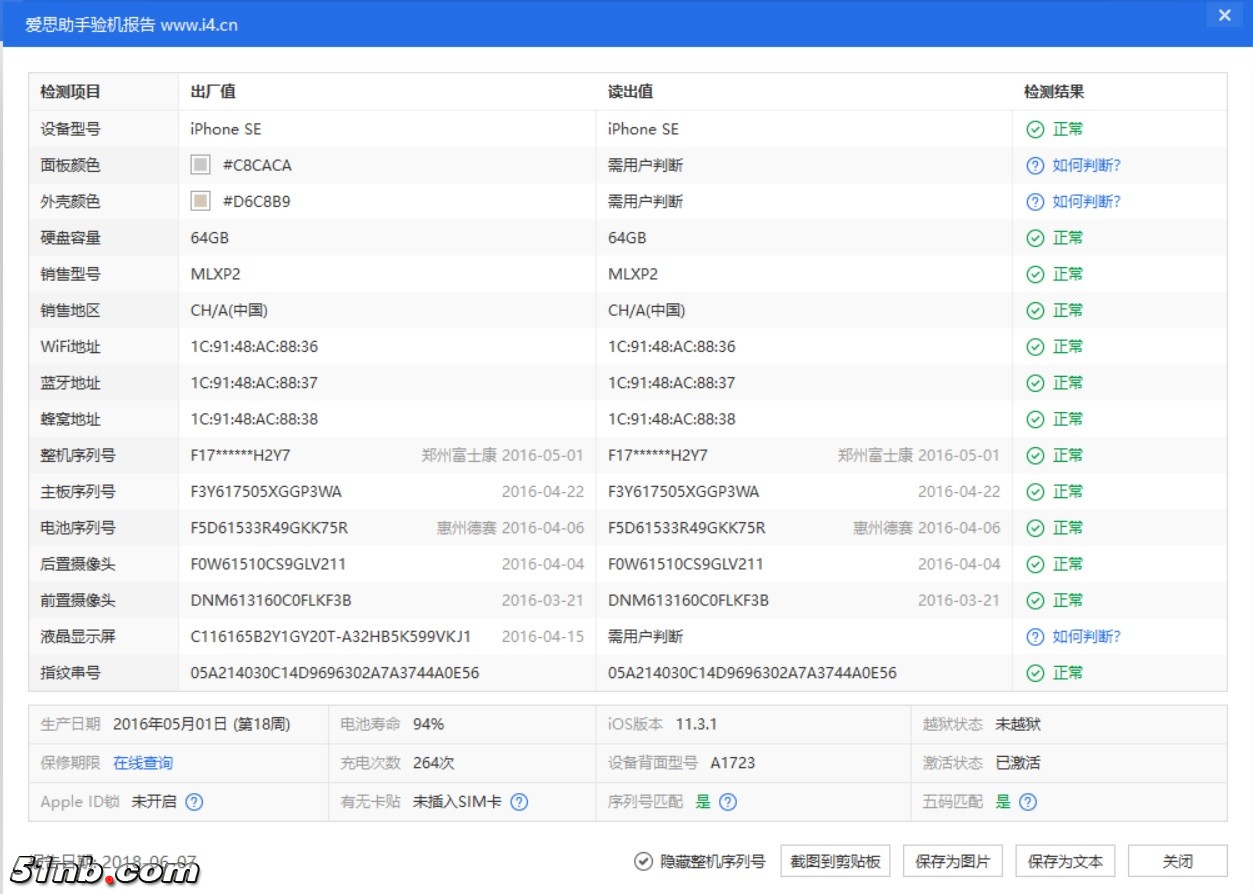Click factory WiFi address 1C:91:48:AC:88:36
This screenshot has height=894, width=1253.
[254, 347]
